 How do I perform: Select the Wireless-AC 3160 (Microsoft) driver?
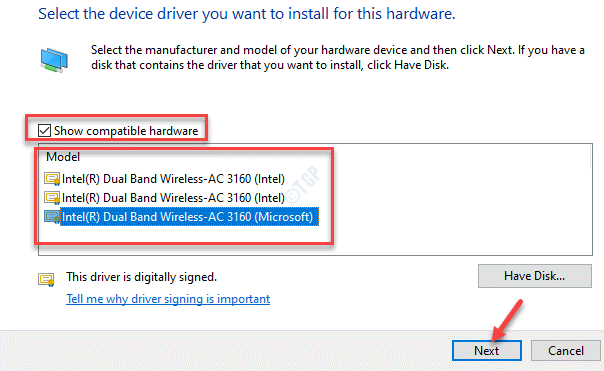pos(189,217)
